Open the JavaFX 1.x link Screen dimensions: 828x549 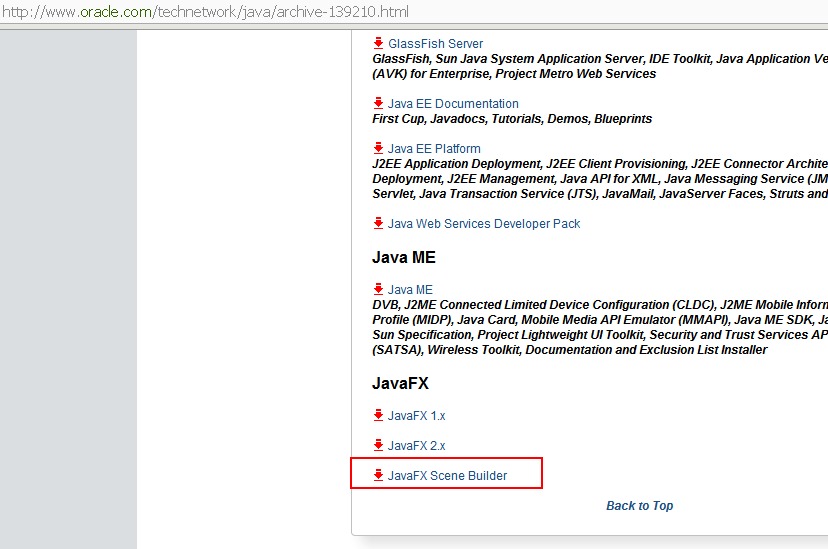click(417, 416)
